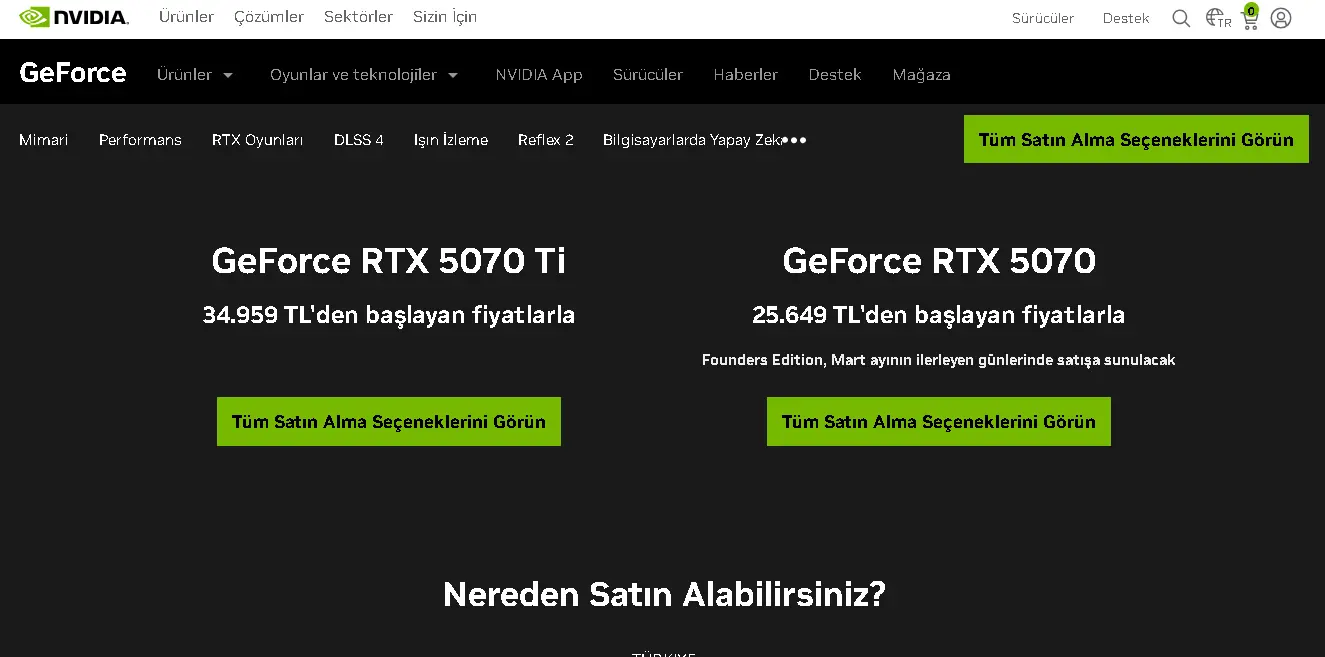Click 25.649 TL price text
Viewport: 1325px width, 657px height.
point(939,315)
